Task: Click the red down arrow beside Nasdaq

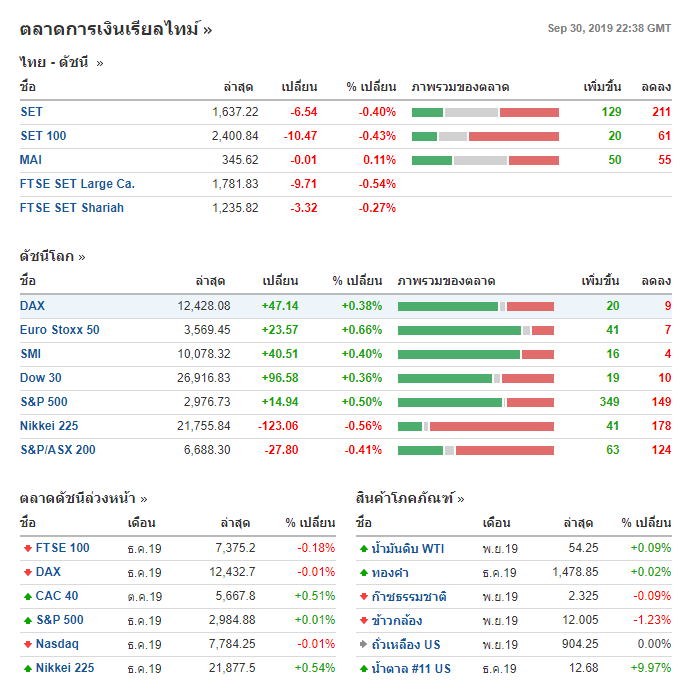Action: [27, 644]
